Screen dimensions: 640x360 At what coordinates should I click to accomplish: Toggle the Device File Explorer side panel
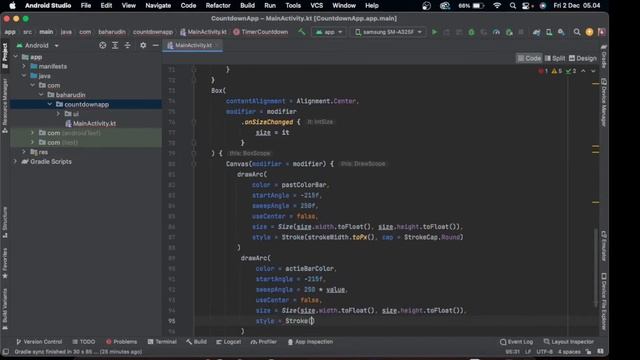point(604,301)
